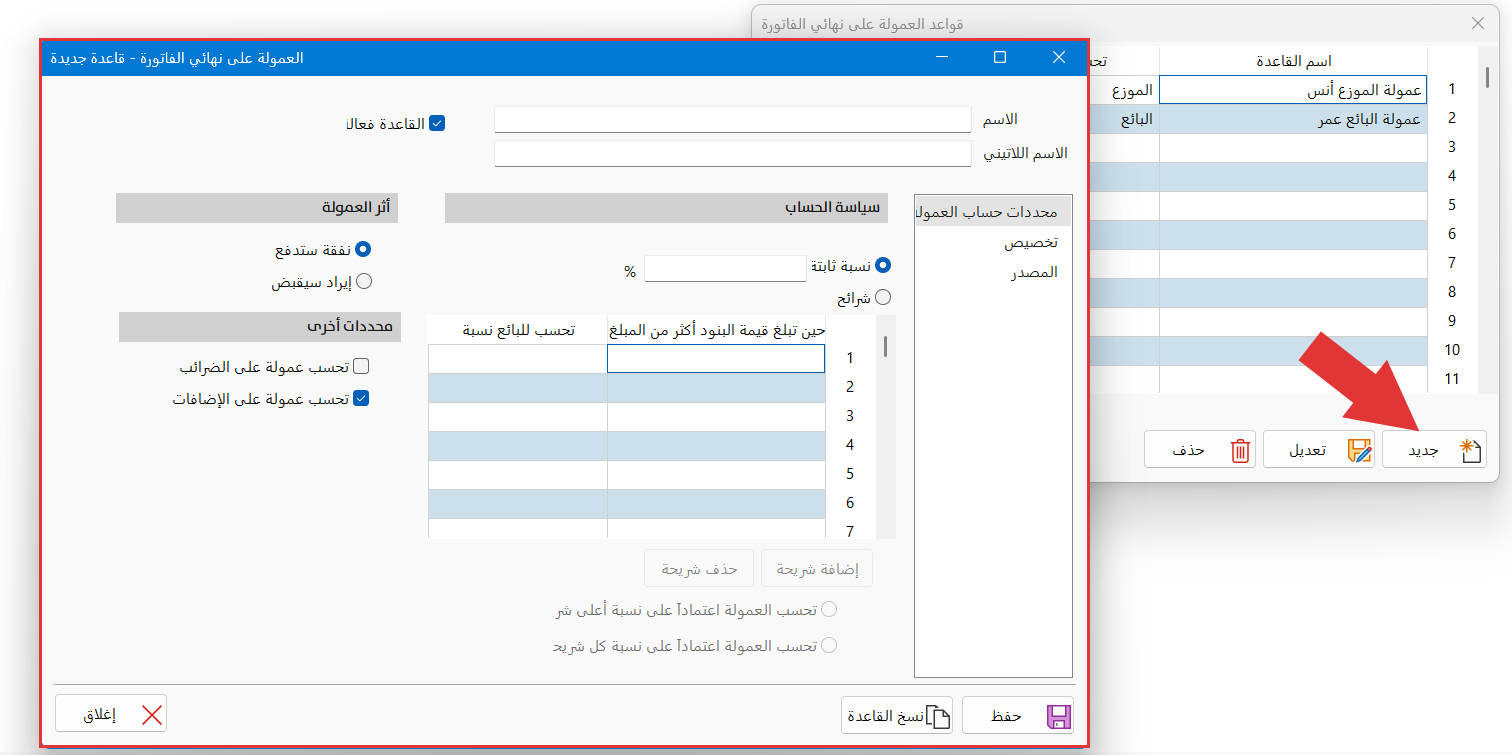
Task: Click the الاسم اللاتيني input field
Action: point(733,154)
